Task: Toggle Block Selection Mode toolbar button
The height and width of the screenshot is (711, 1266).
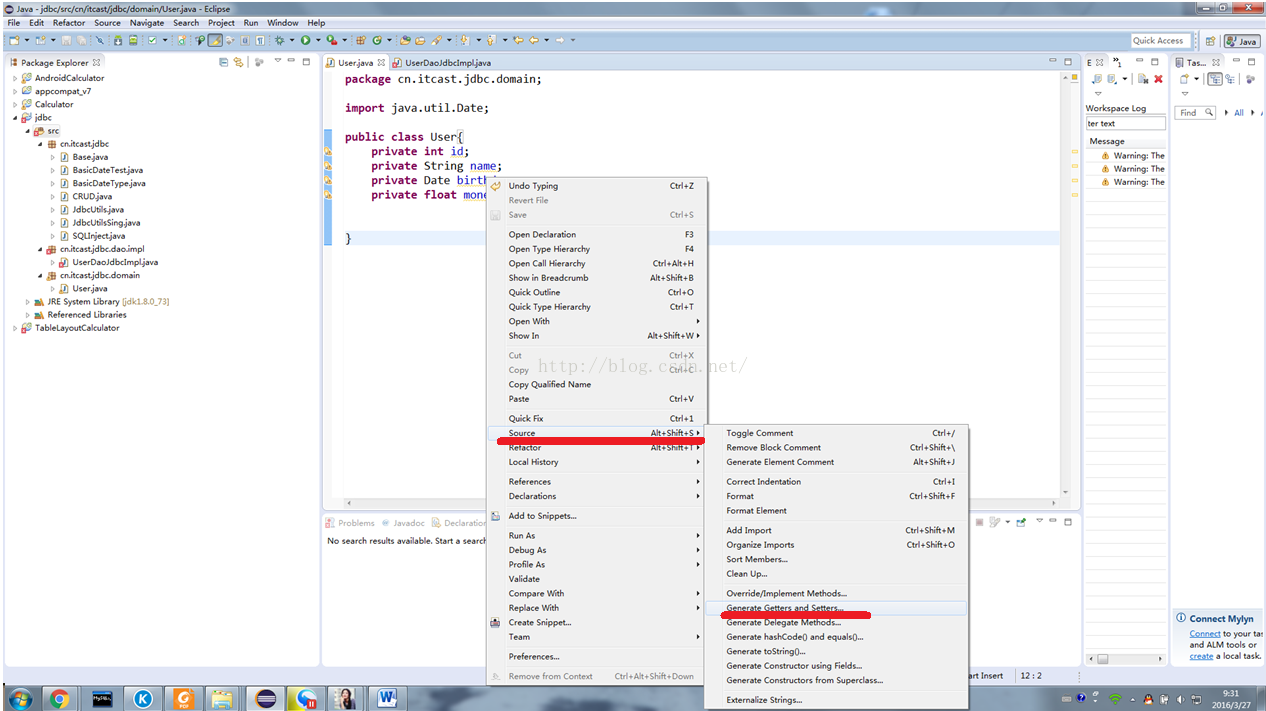Action: tap(245, 40)
